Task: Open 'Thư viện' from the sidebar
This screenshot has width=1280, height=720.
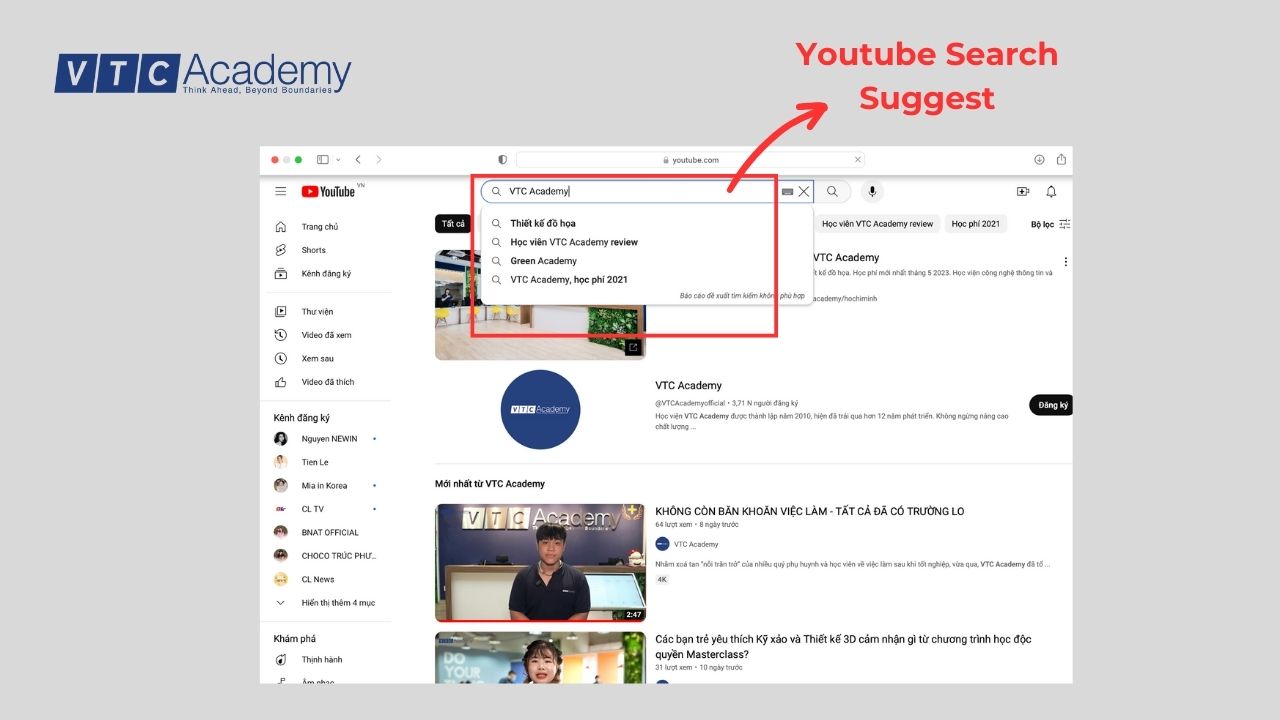Action: [x=315, y=311]
